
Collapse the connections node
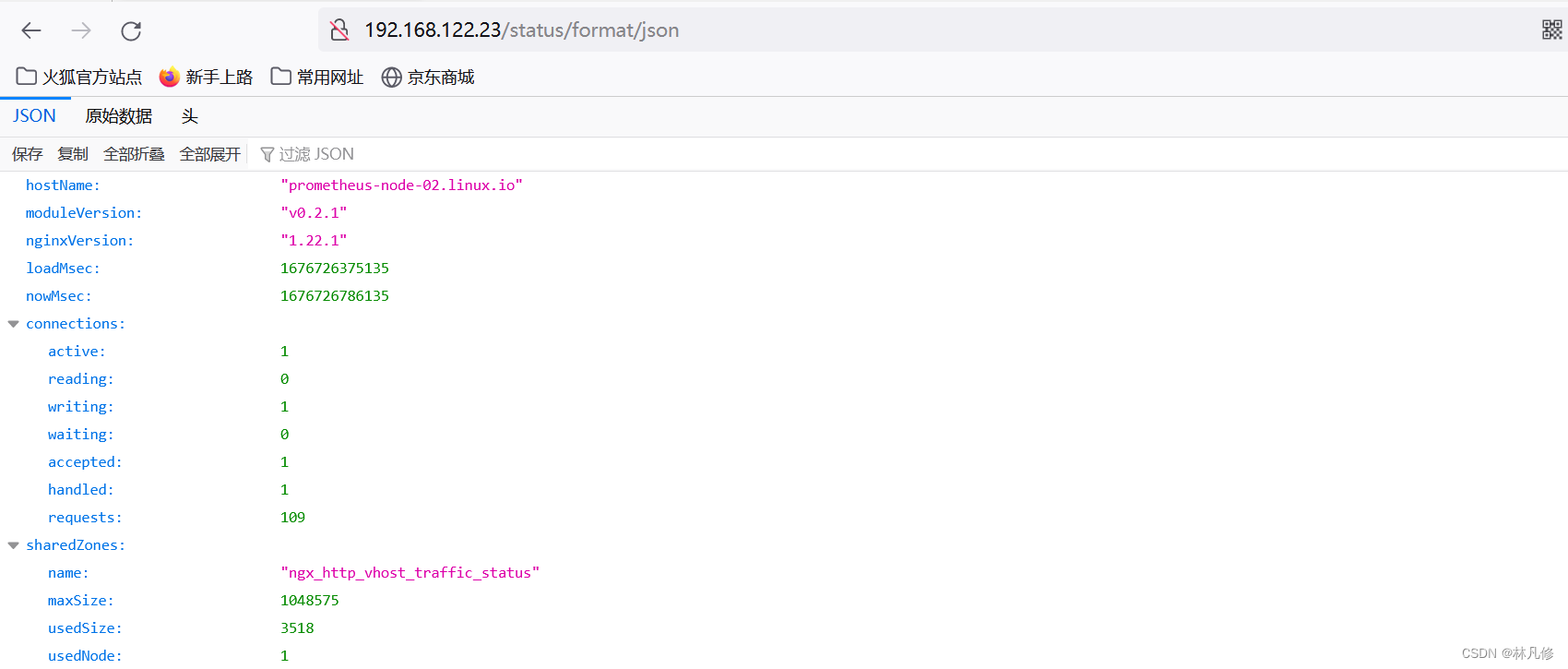coord(13,324)
